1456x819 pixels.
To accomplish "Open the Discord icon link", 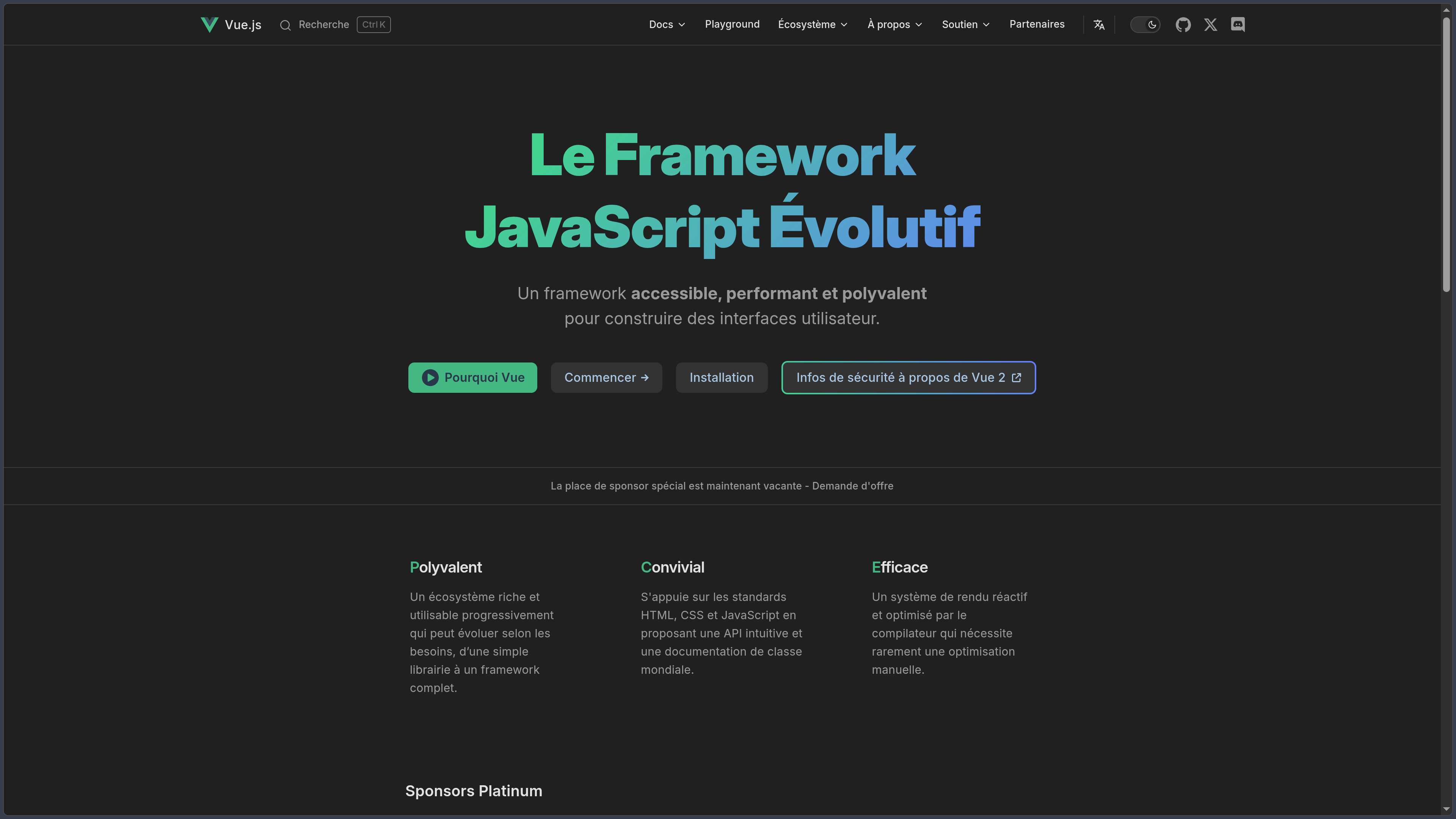I will (1238, 24).
